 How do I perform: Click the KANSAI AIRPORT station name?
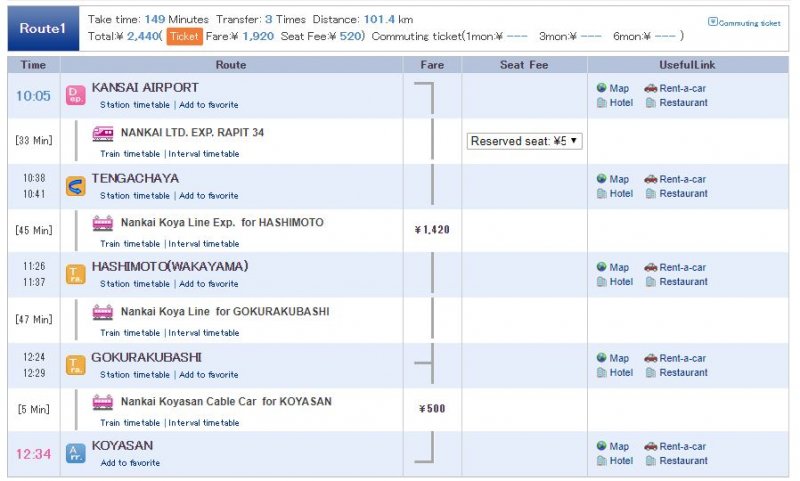[145, 87]
